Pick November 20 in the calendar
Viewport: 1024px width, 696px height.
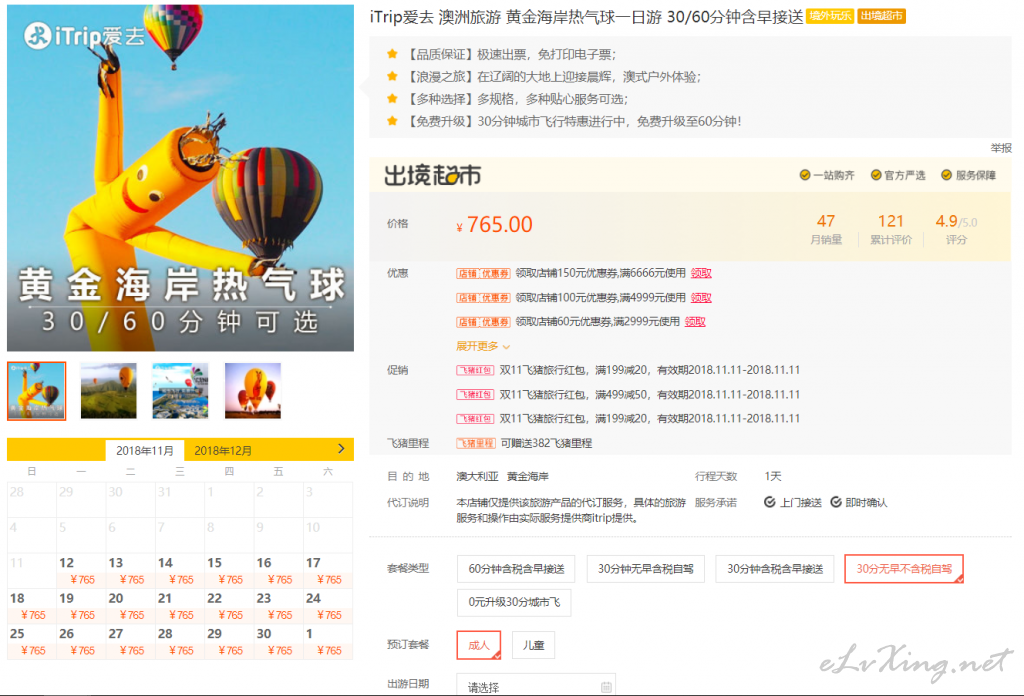131,606
